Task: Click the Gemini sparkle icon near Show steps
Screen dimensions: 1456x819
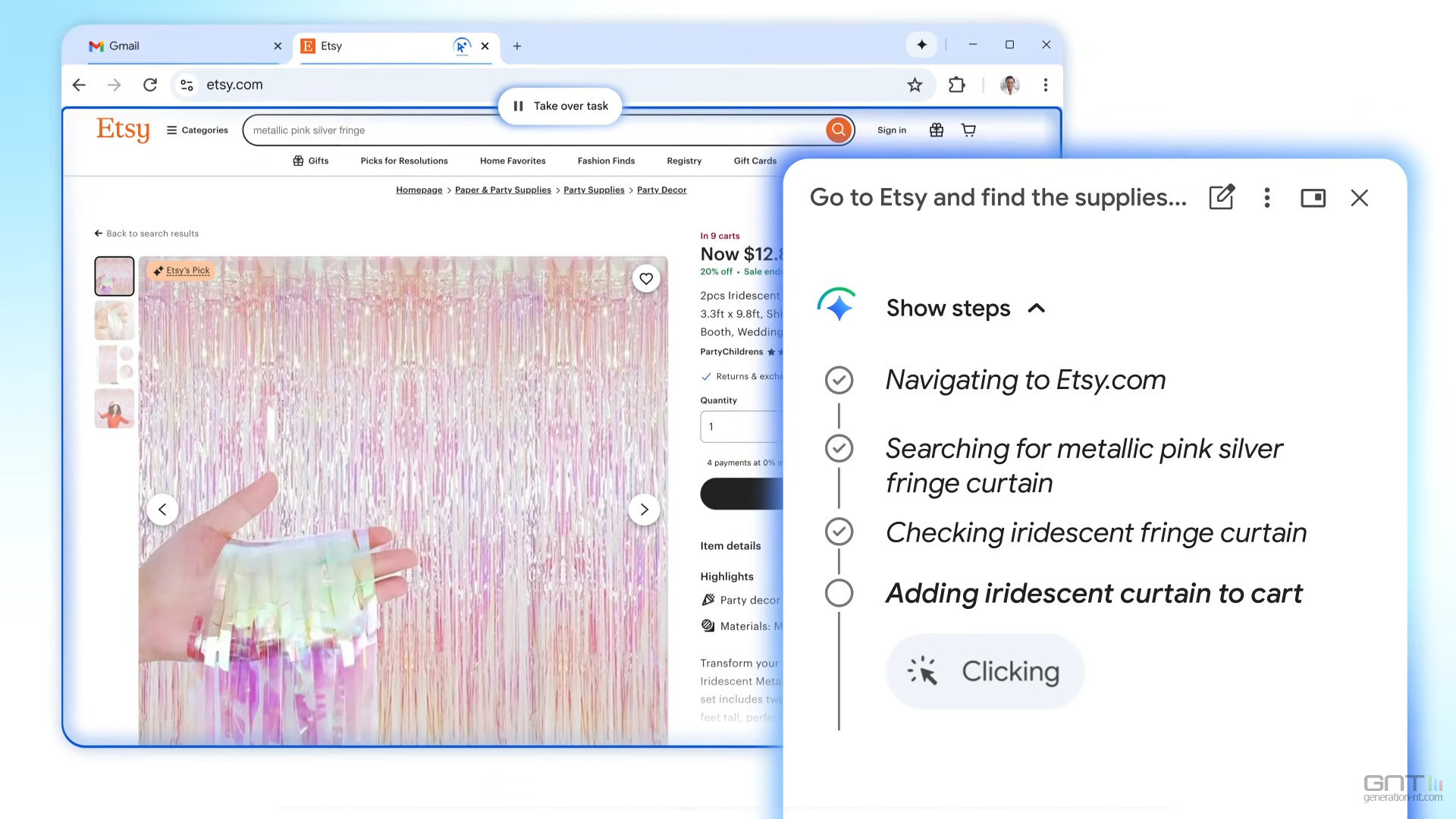Action: 838,304
